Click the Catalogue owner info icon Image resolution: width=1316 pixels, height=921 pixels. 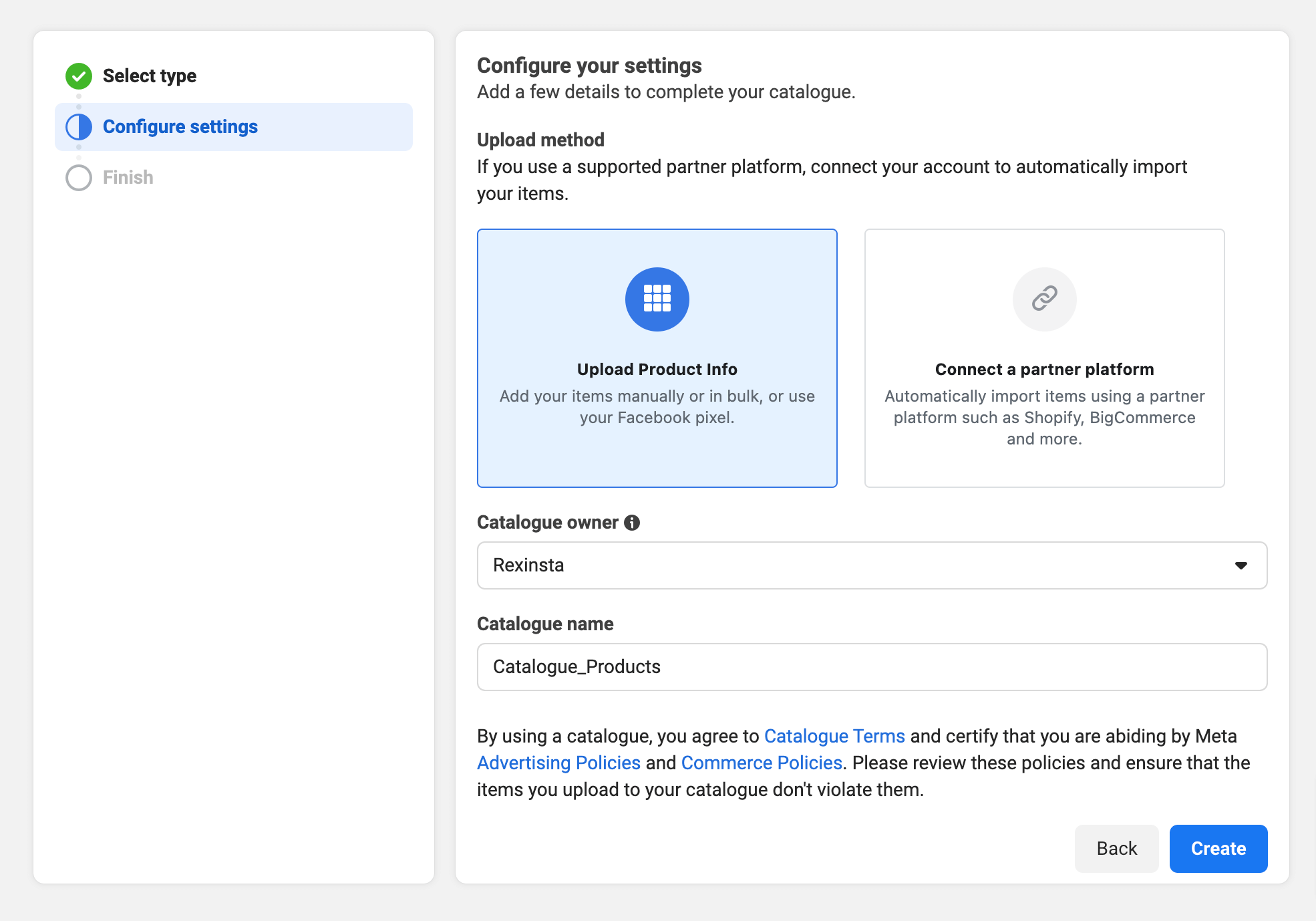coord(632,523)
